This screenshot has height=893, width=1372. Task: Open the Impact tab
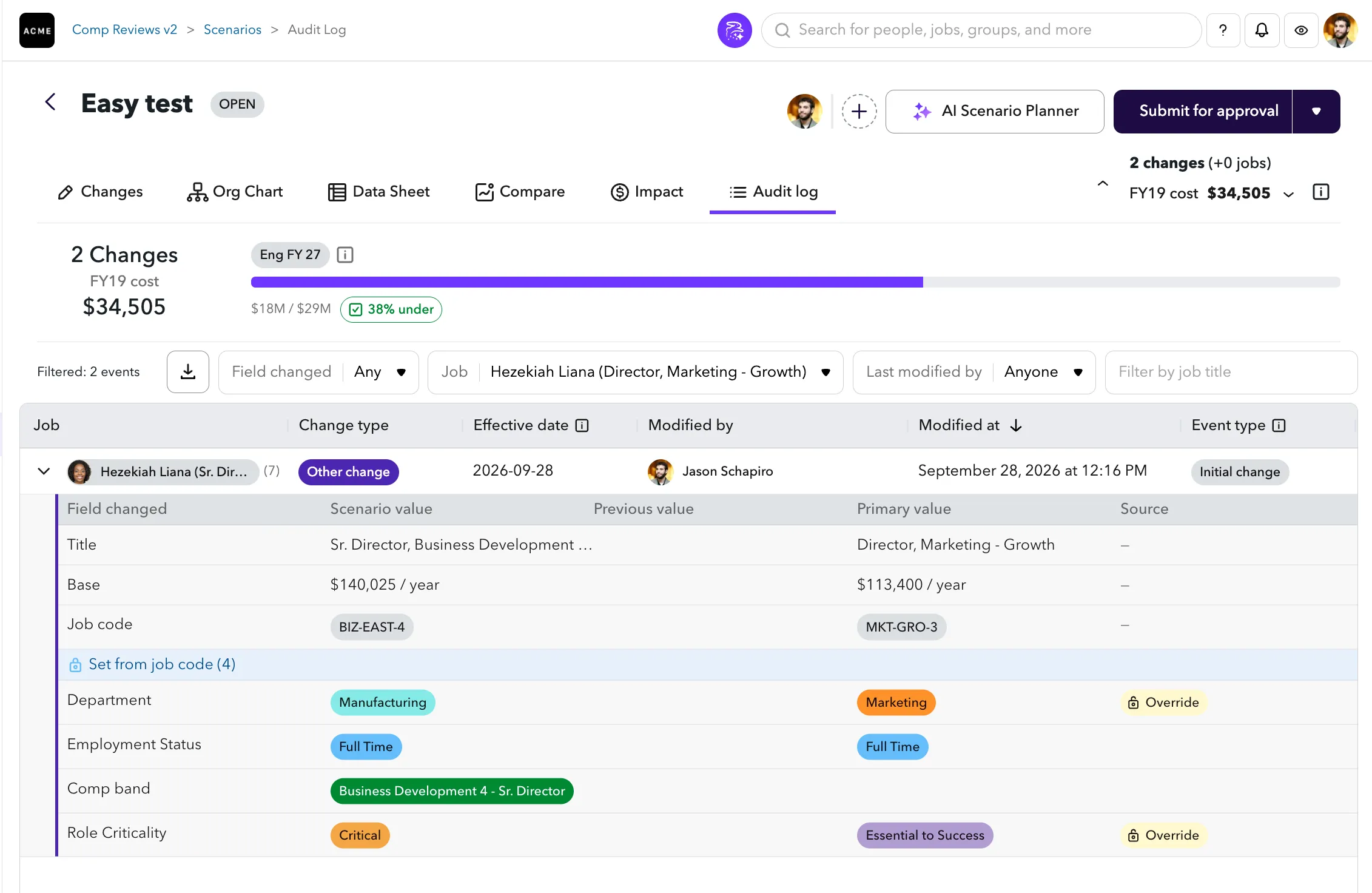click(647, 192)
